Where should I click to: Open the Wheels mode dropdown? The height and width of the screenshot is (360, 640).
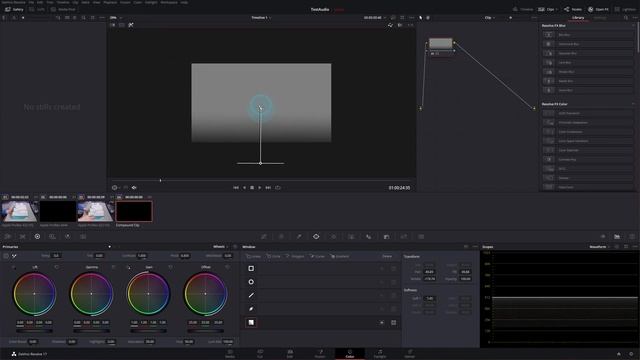[220, 247]
